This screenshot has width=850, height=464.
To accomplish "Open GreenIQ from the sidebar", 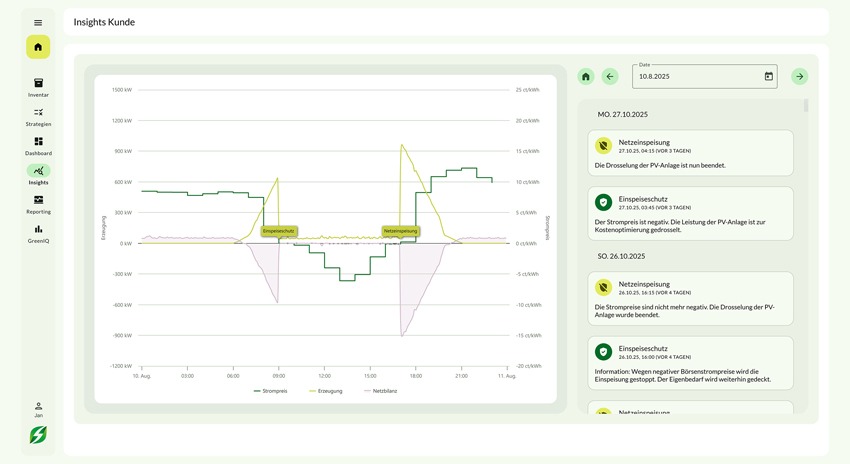I will click(38, 233).
